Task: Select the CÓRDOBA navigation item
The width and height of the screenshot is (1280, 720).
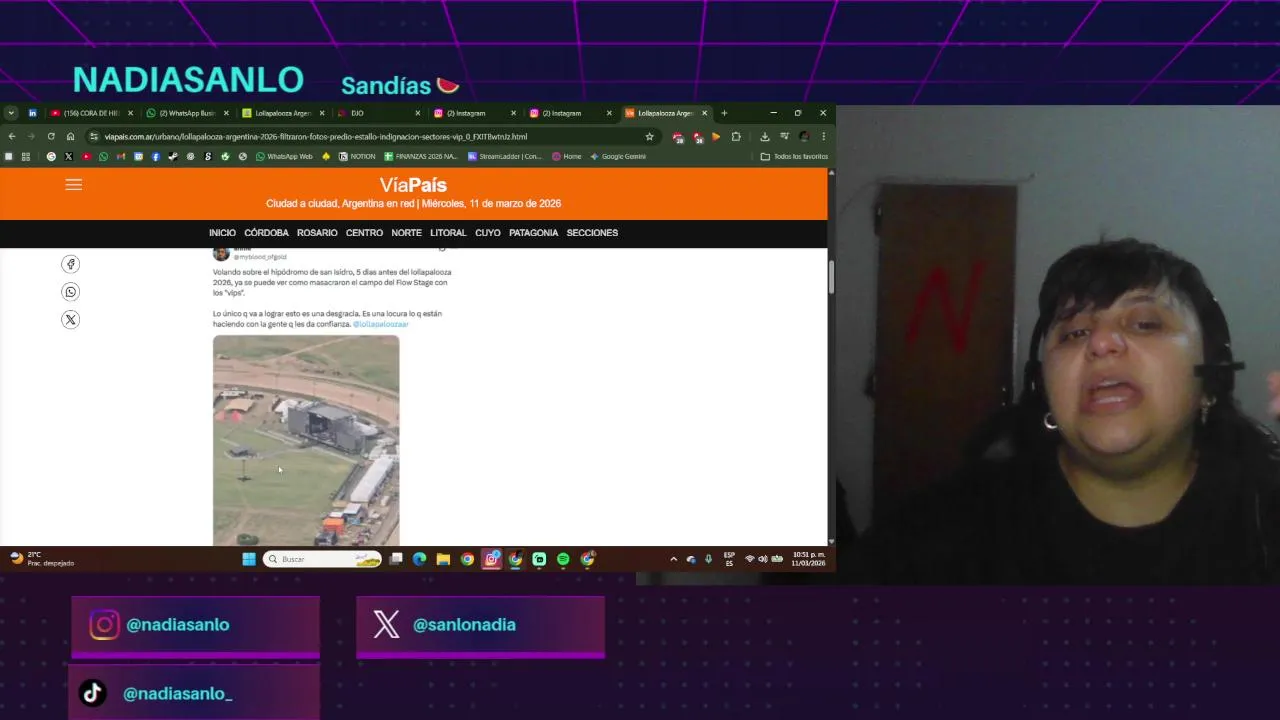Action: pos(266,233)
